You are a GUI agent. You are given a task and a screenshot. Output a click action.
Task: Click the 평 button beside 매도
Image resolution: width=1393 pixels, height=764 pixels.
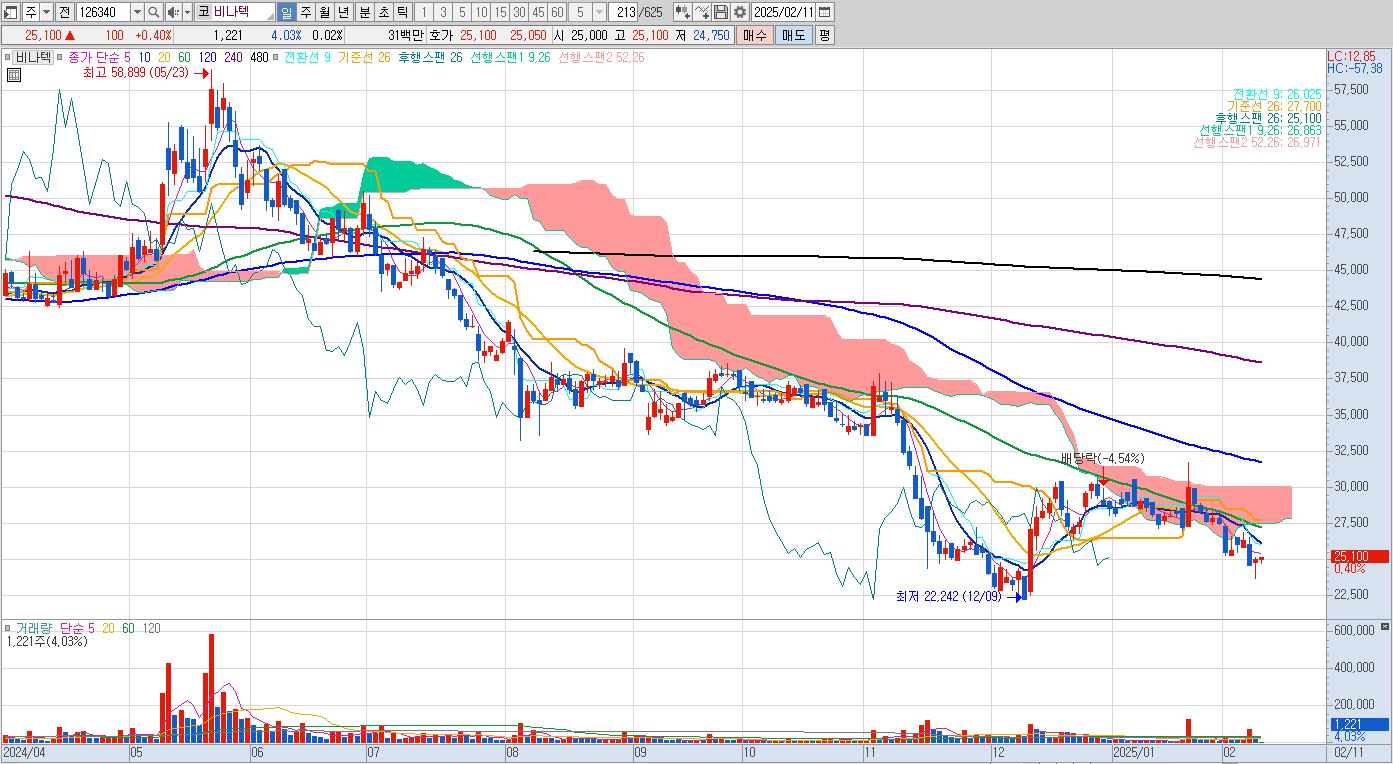(823, 35)
